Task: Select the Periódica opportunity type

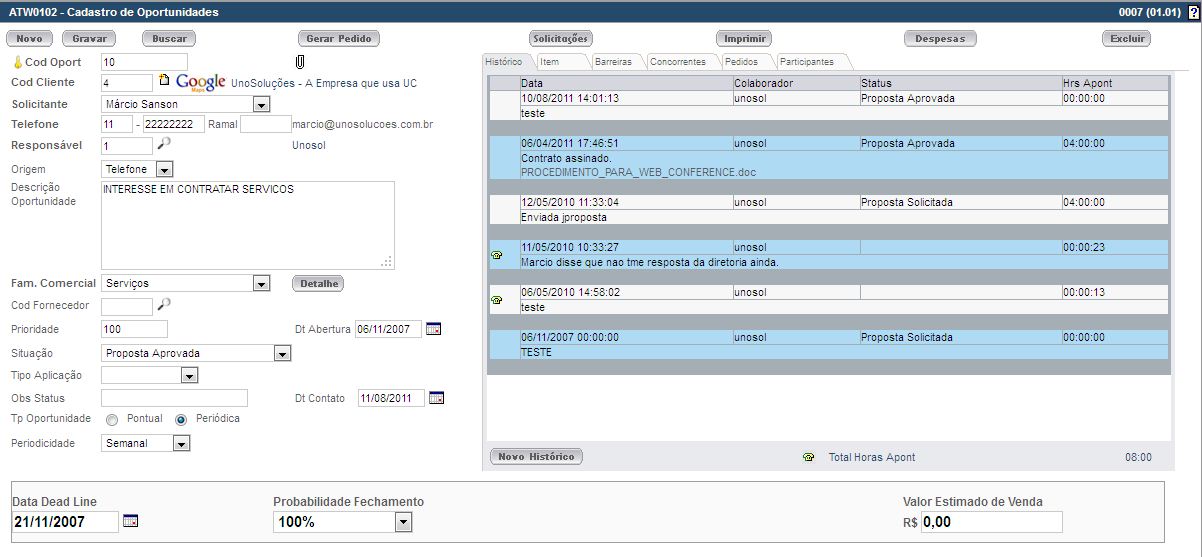Action: click(x=181, y=420)
